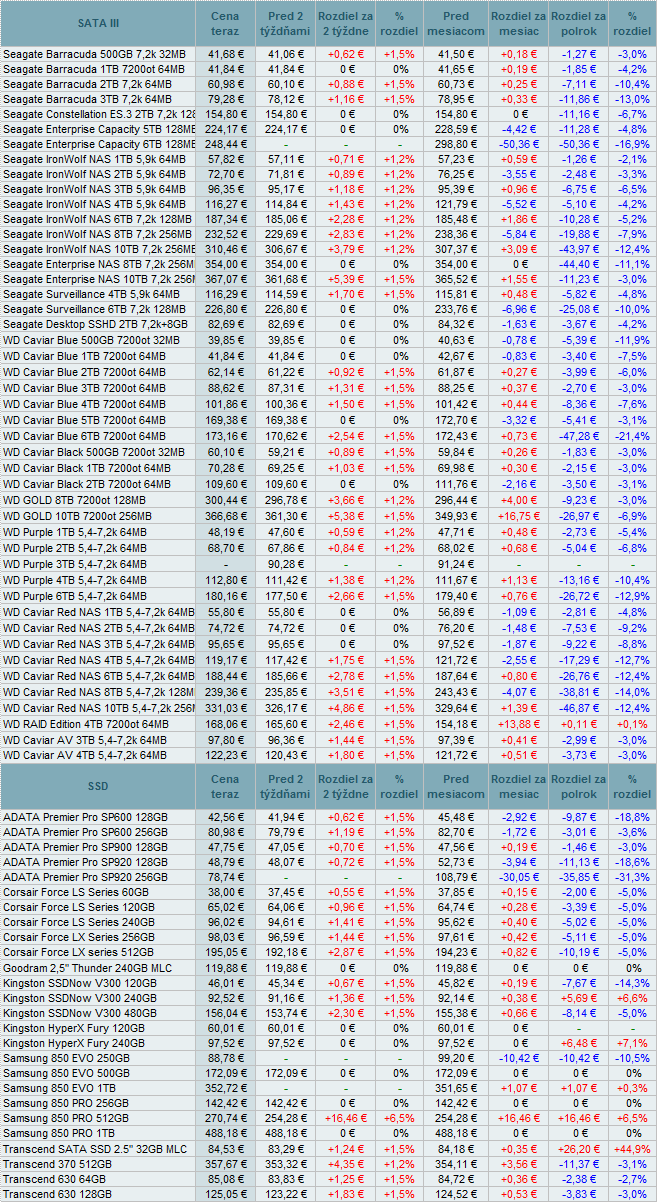Click +16,75 € monthly change for WD GOLD 10TB

coord(518,515)
